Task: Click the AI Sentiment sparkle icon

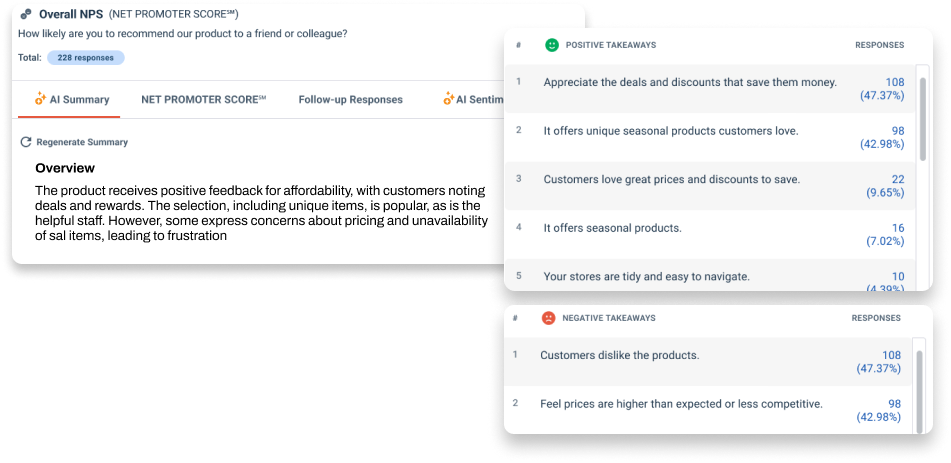Action: 447,99
